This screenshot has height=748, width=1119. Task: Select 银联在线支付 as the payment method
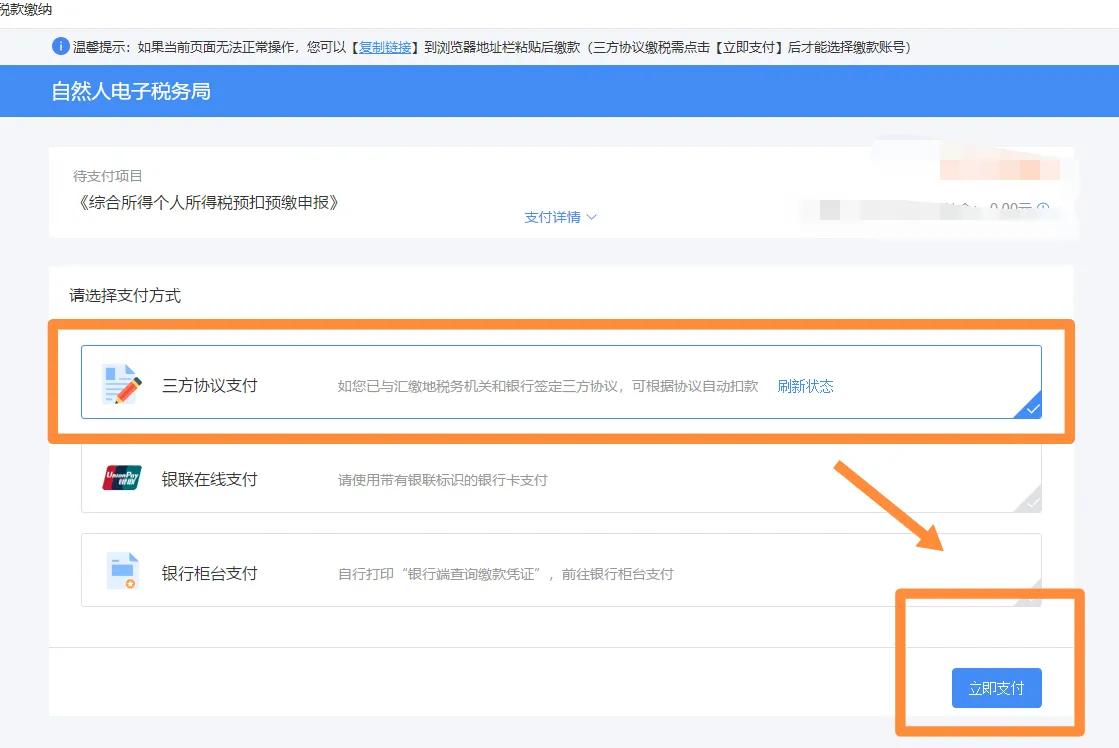point(560,478)
